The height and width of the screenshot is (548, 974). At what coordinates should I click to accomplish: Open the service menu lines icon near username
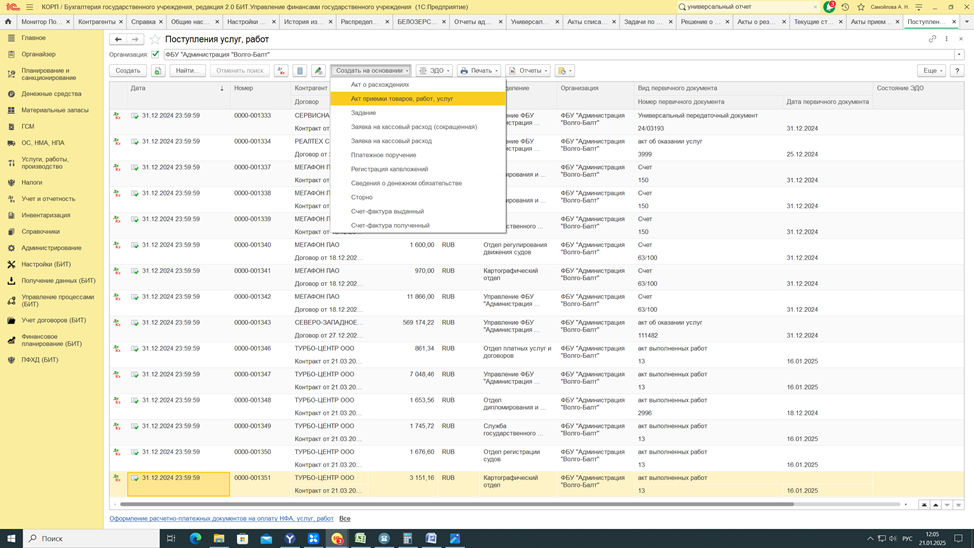pos(919,7)
